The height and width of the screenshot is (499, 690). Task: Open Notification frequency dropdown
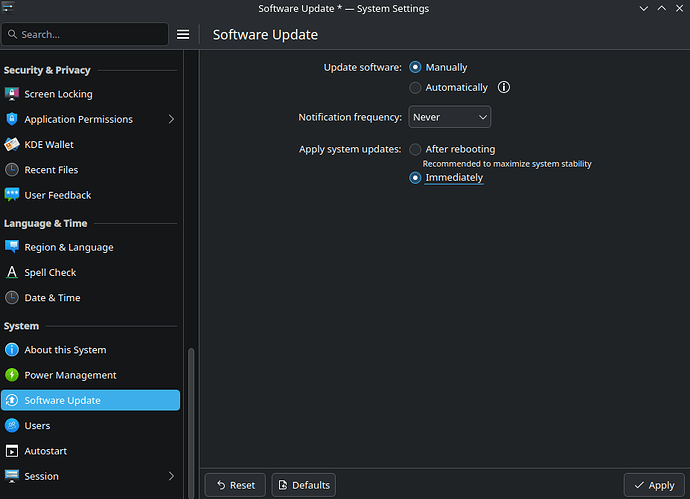point(449,117)
